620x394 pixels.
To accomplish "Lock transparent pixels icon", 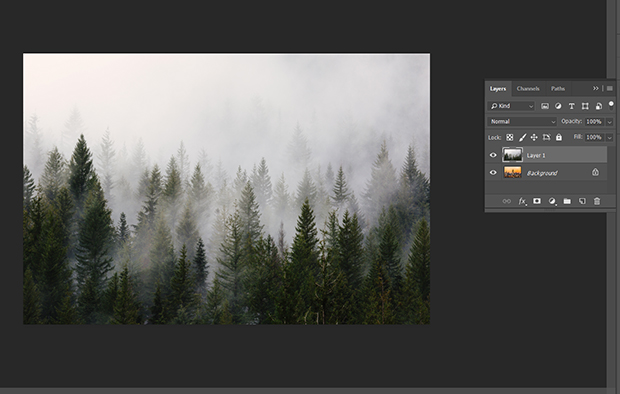I will [x=510, y=138].
